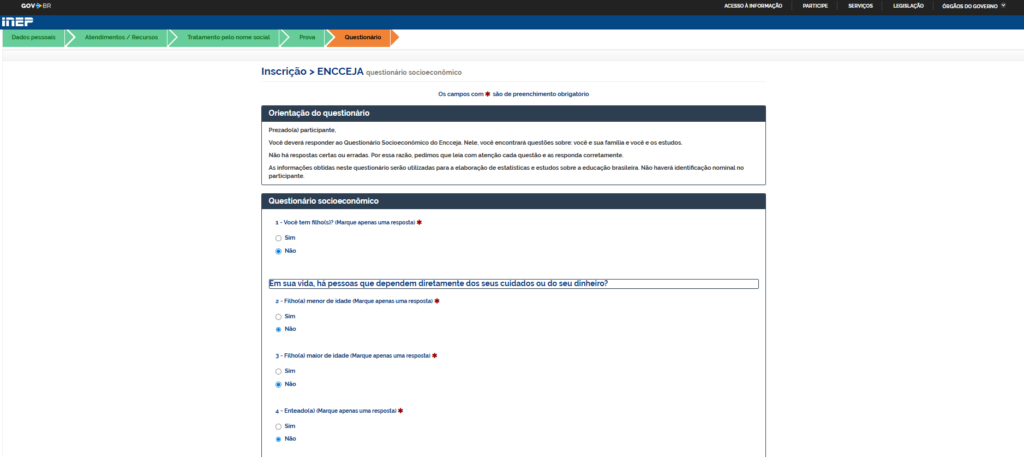Open the Participe menu item
This screenshot has height=457, width=1024.
[815, 6]
